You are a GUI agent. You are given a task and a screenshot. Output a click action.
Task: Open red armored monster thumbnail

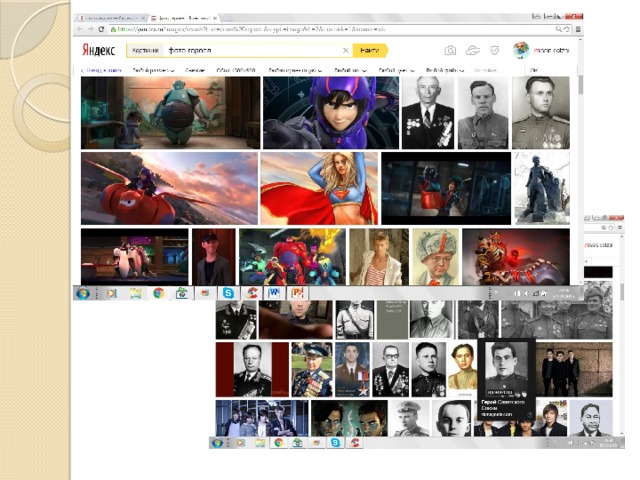point(516,257)
